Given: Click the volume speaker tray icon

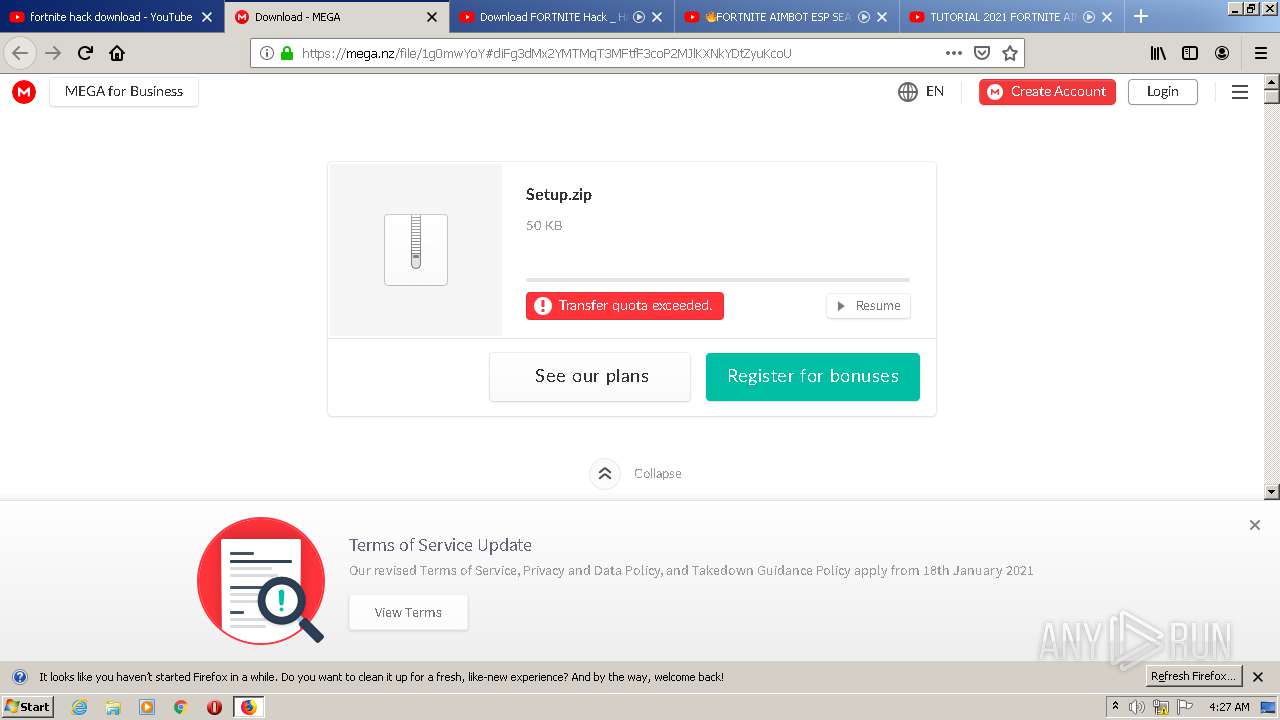Looking at the screenshot, I should tap(1137, 707).
